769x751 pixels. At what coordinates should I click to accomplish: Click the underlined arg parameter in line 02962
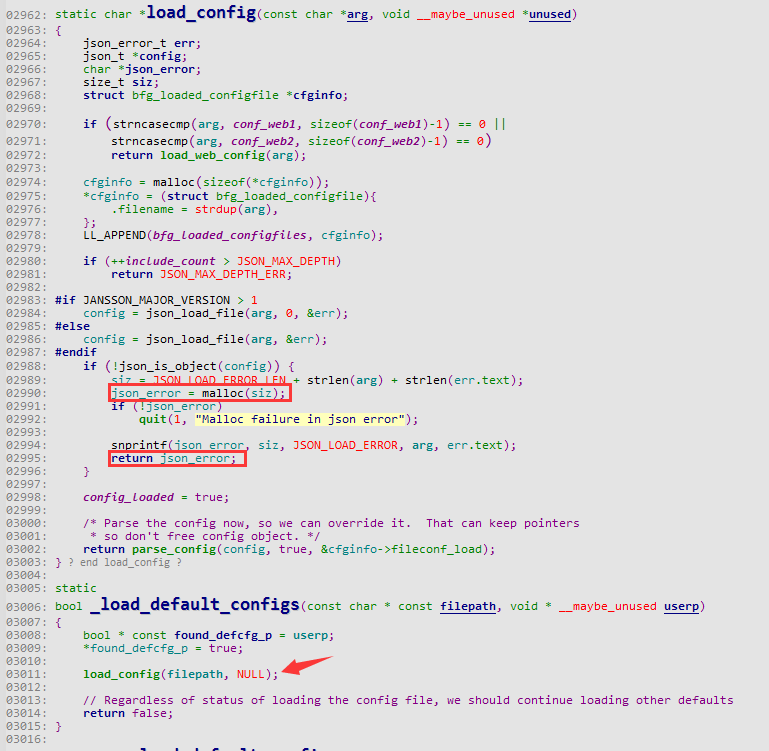[x=357, y=15]
